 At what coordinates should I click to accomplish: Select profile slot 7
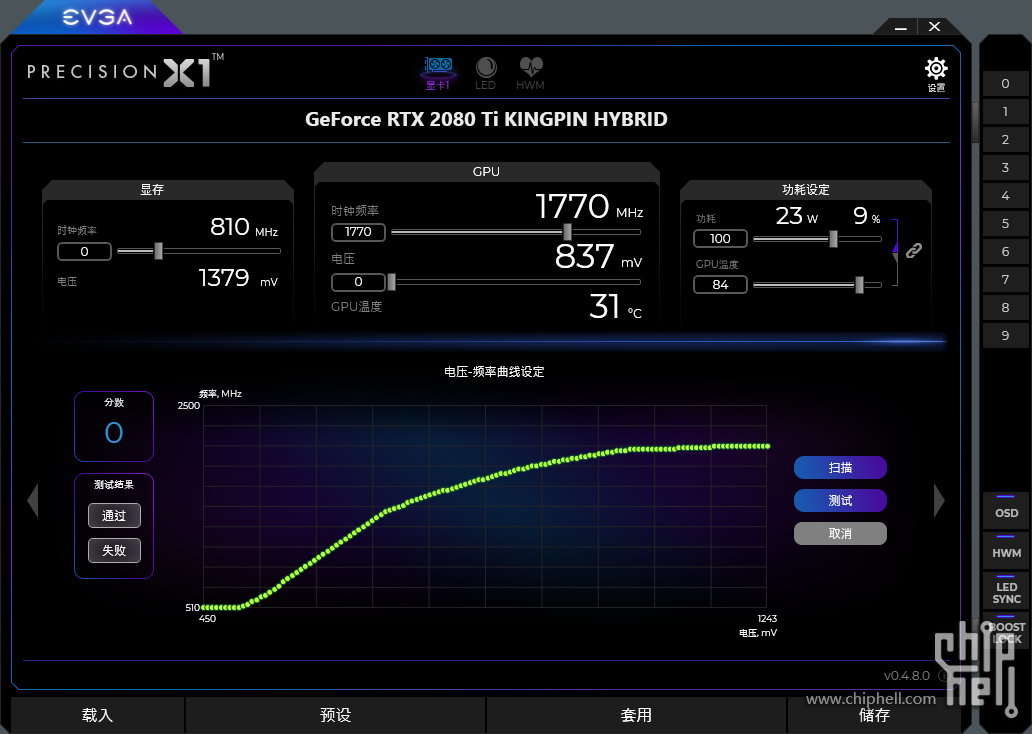click(1005, 279)
